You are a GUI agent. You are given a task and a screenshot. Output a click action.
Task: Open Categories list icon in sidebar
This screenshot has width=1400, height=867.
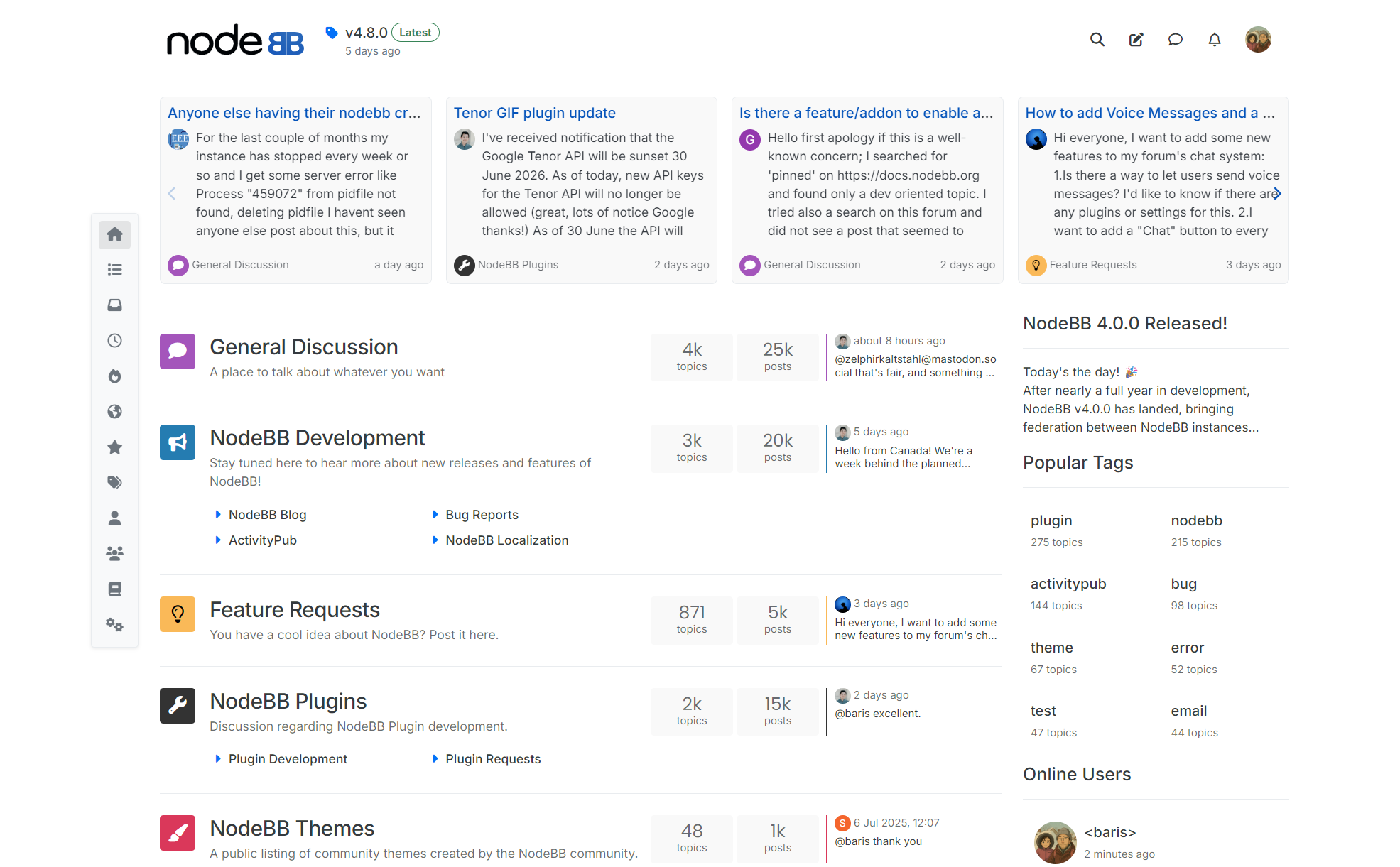[x=114, y=270]
